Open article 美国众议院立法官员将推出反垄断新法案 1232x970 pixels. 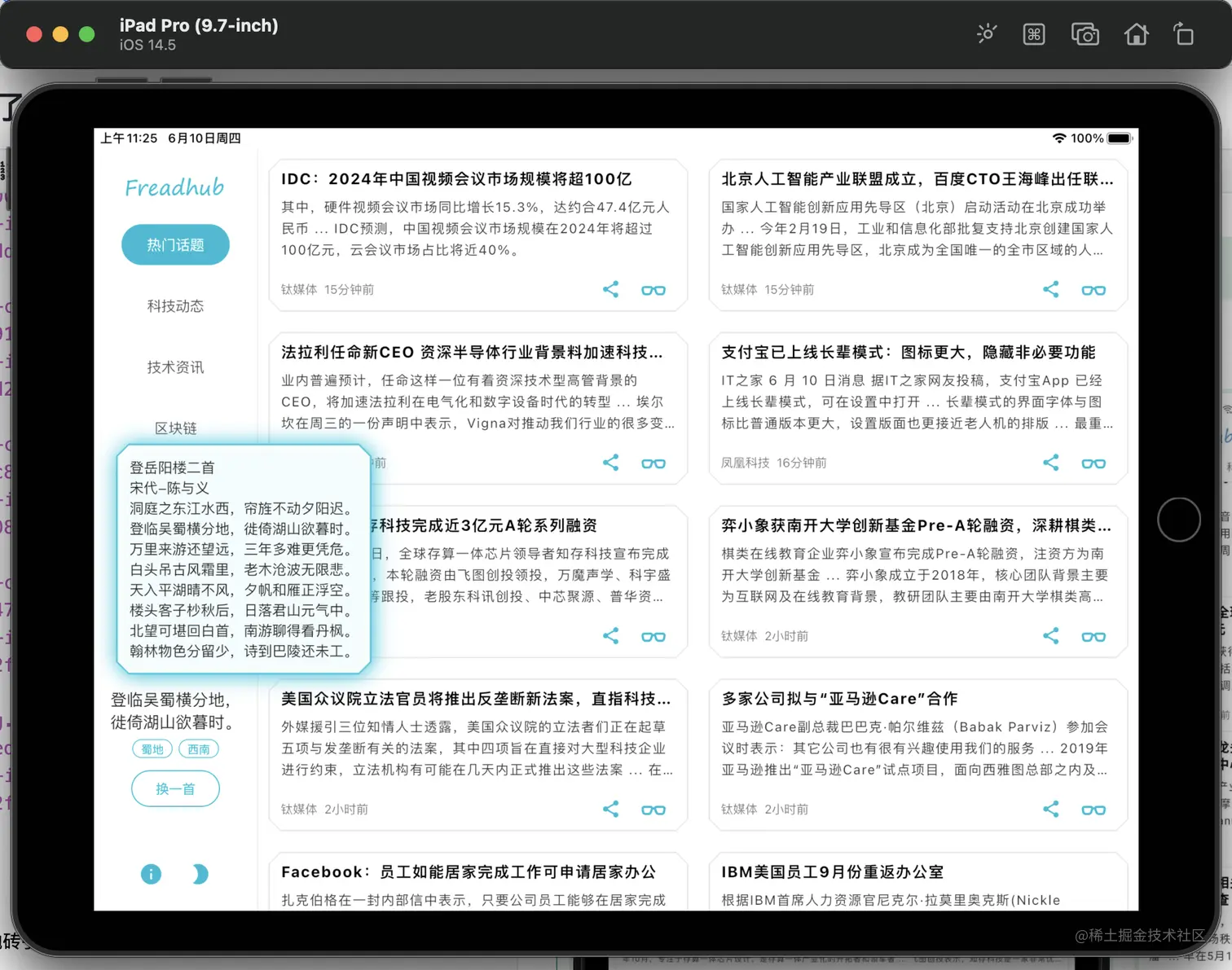(x=478, y=755)
